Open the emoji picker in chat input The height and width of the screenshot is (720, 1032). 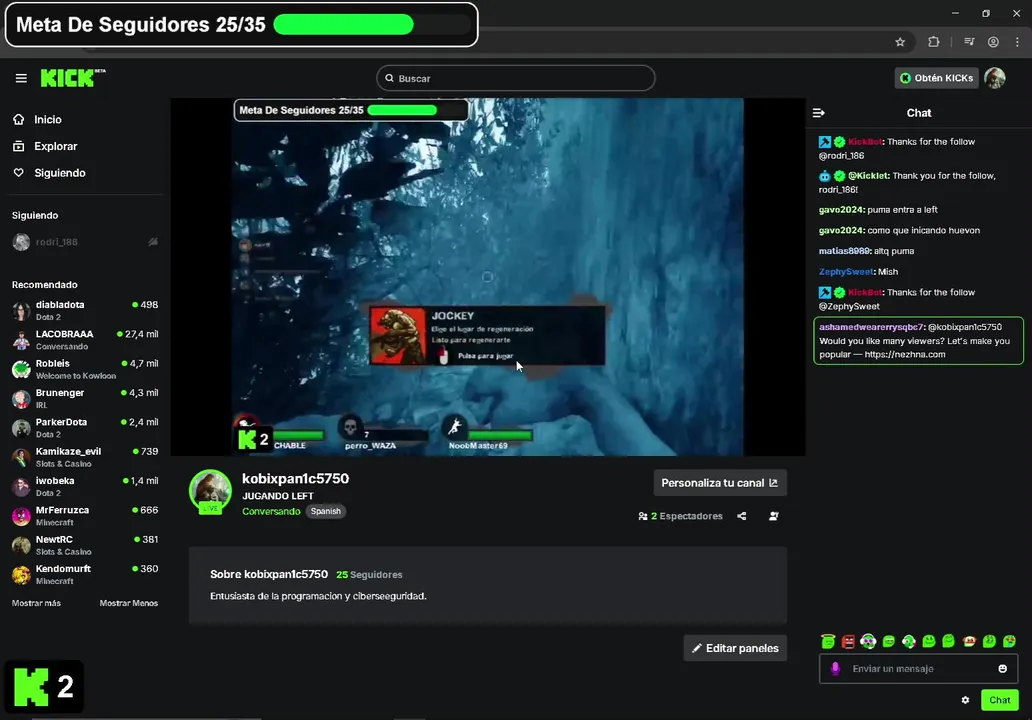coord(1002,669)
